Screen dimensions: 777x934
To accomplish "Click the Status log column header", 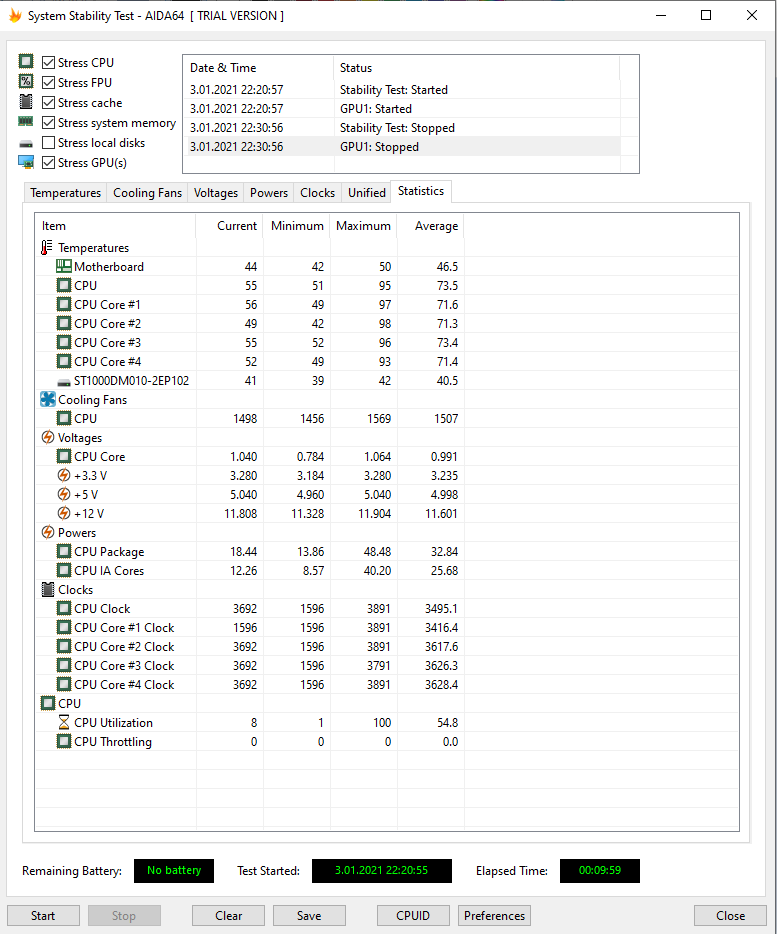I will pyautogui.click(x=477, y=68).
